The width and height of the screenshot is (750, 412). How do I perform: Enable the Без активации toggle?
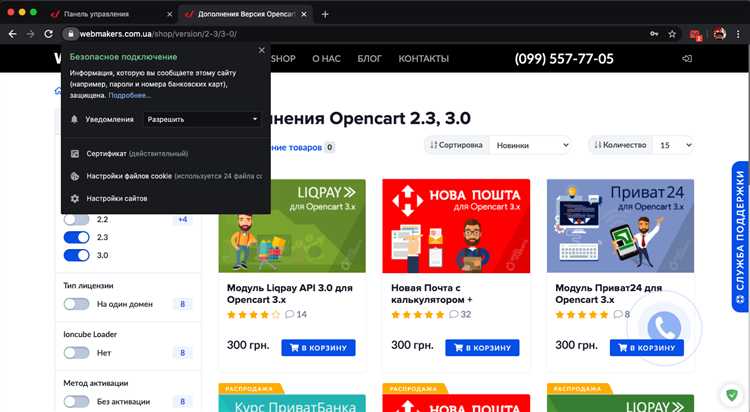pos(77,402)
